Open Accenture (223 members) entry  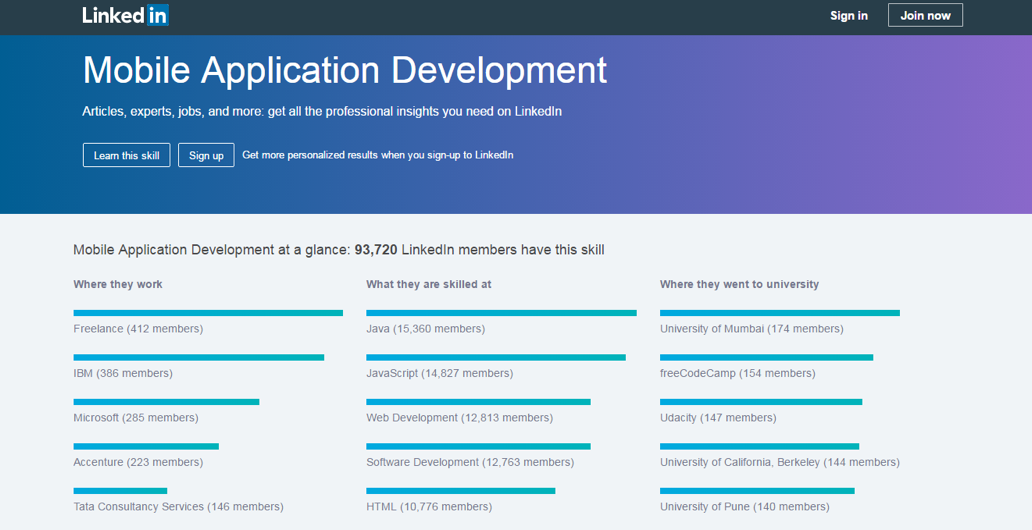point(138,462)
